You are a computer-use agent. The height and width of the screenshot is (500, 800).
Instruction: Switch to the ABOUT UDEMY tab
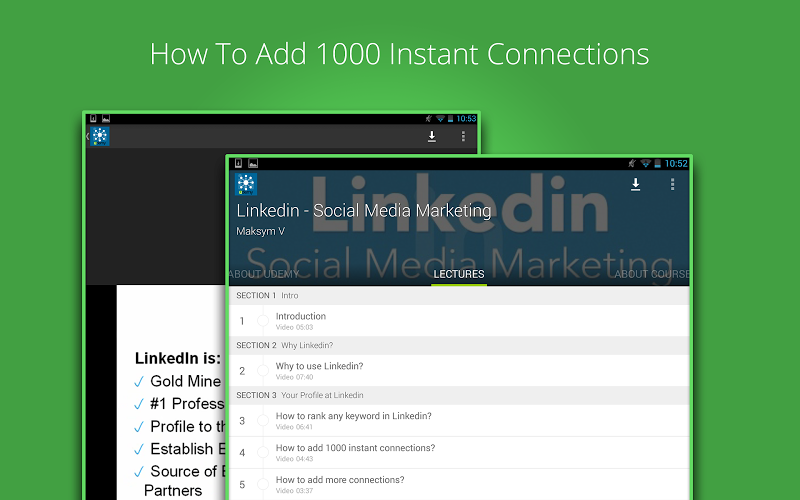tap(264, 274)
